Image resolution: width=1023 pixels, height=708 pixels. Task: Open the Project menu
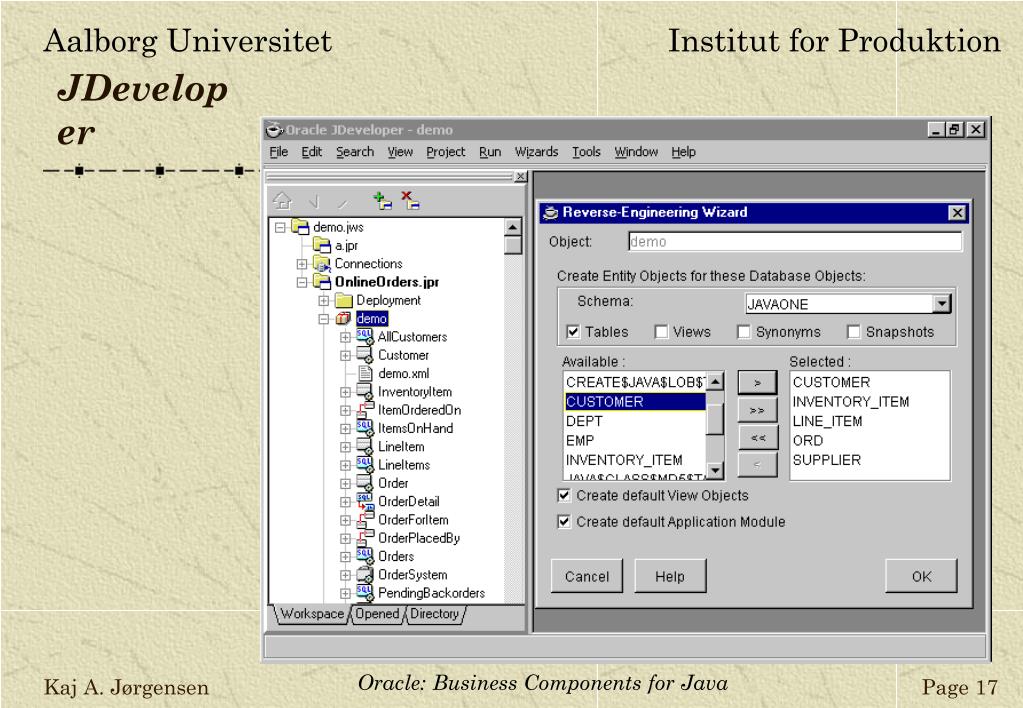(x=446, y=151)
